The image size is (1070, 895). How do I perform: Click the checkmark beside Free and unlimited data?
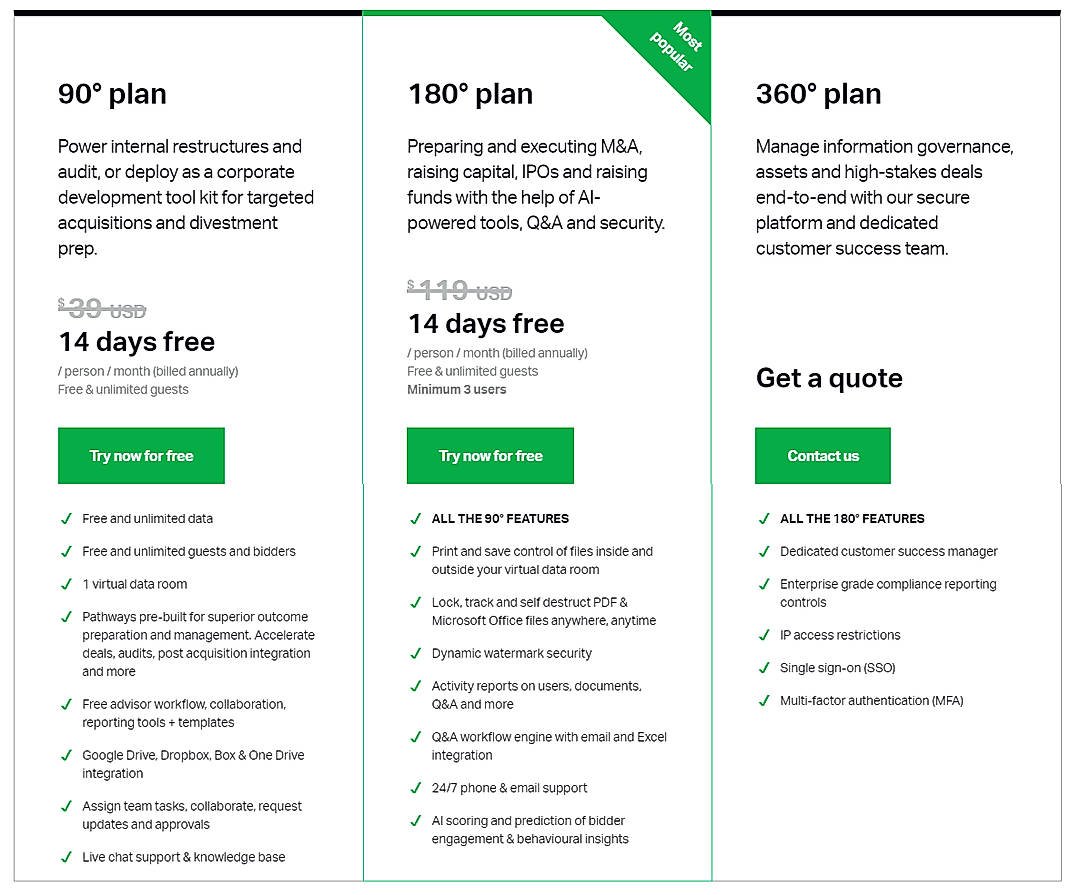tap(66, 518)
